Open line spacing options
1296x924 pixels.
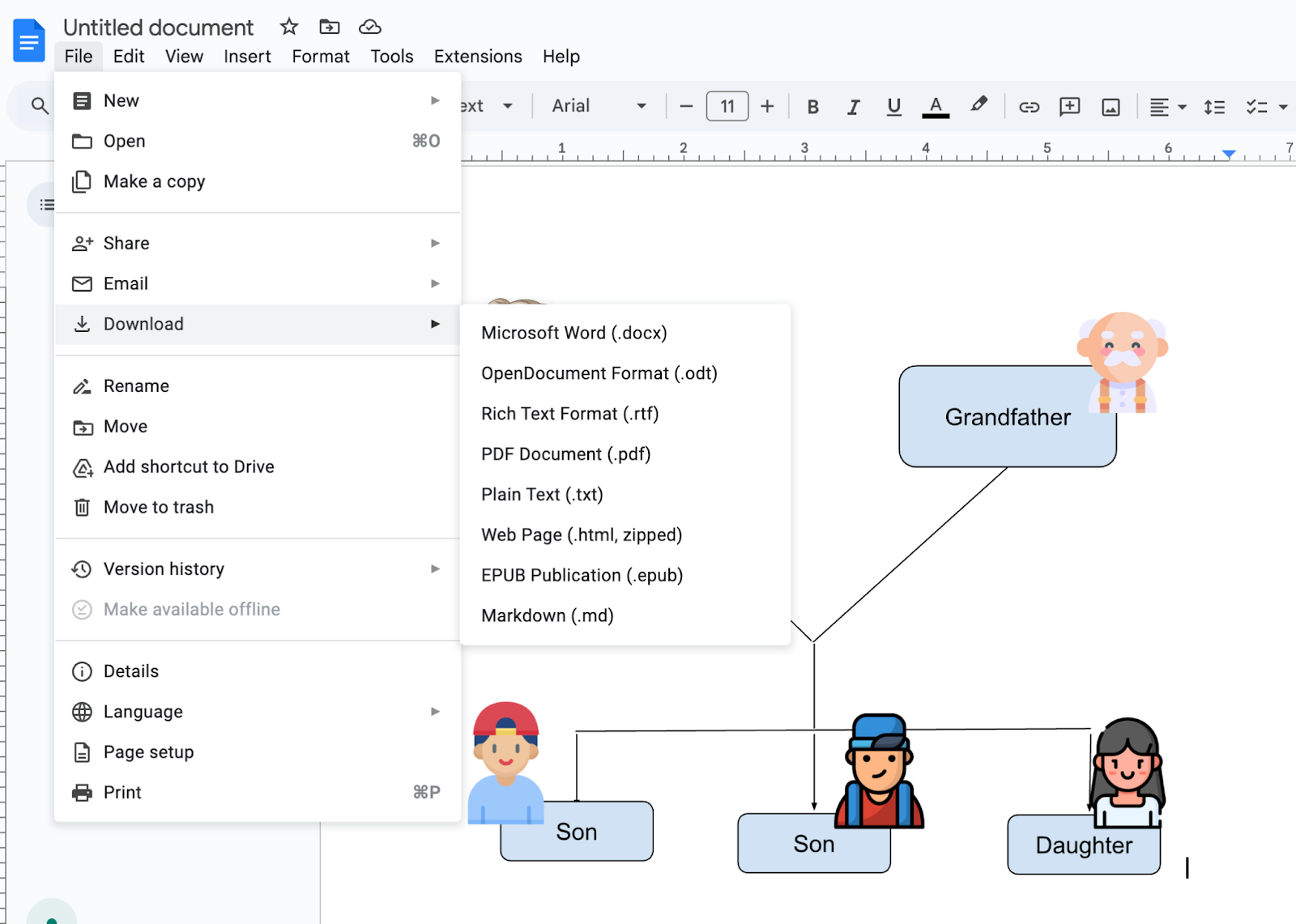[x=1213, y=106]
